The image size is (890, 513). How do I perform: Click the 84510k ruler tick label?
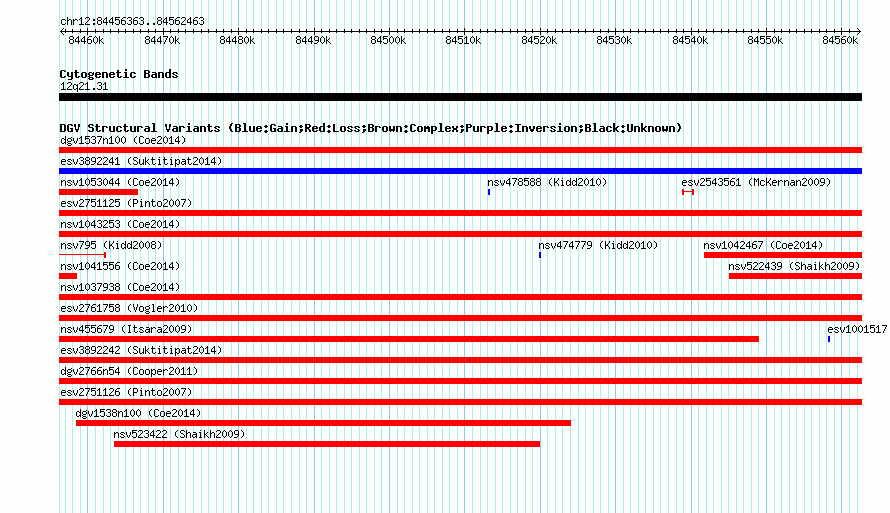463,40
